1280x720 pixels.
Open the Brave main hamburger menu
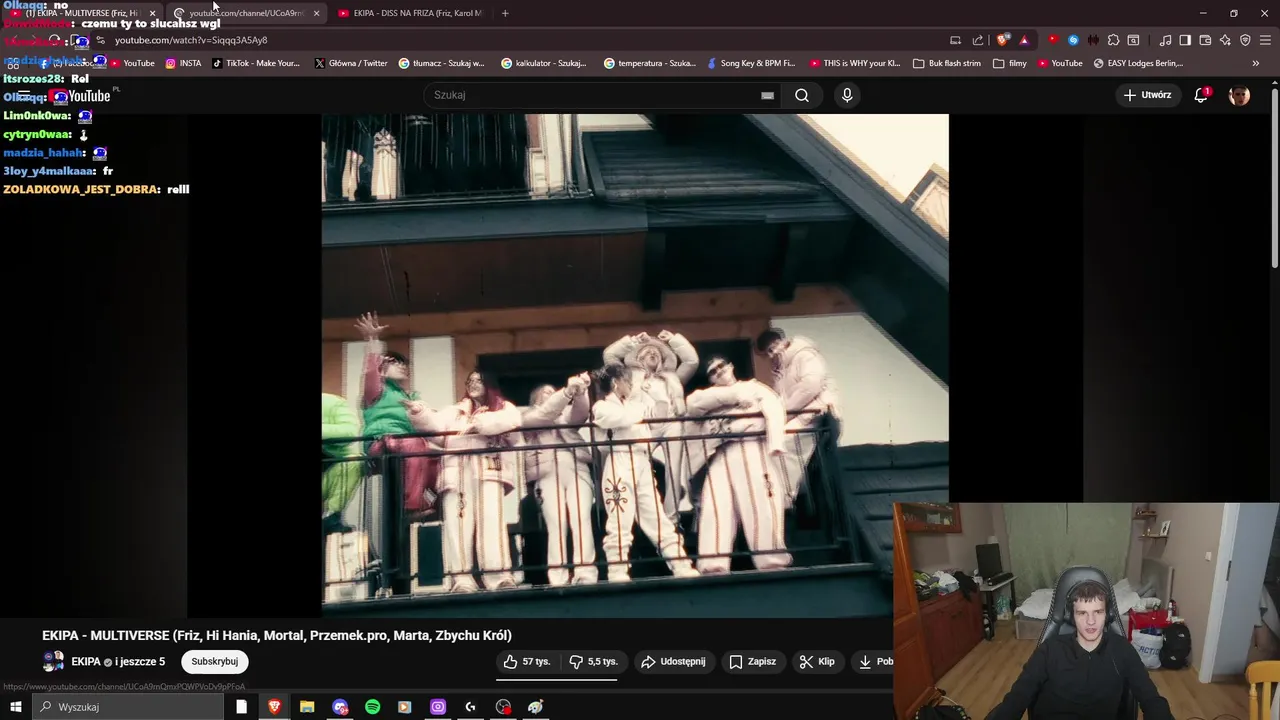[x=1265, y=40]
